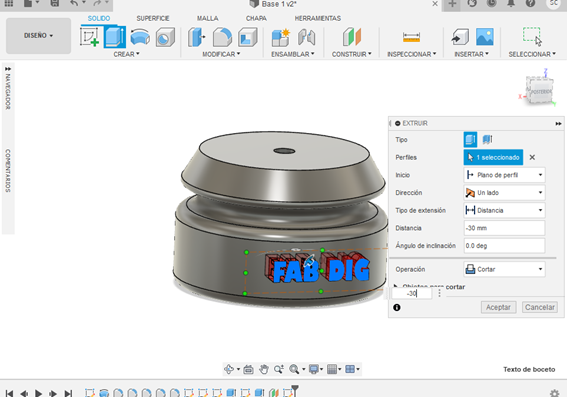Image resolution: width=567 pixels, height=397 pixels.
Task: Click the Offset Plane construct icon
Action: pyautogui.click(x=351, y=37)
